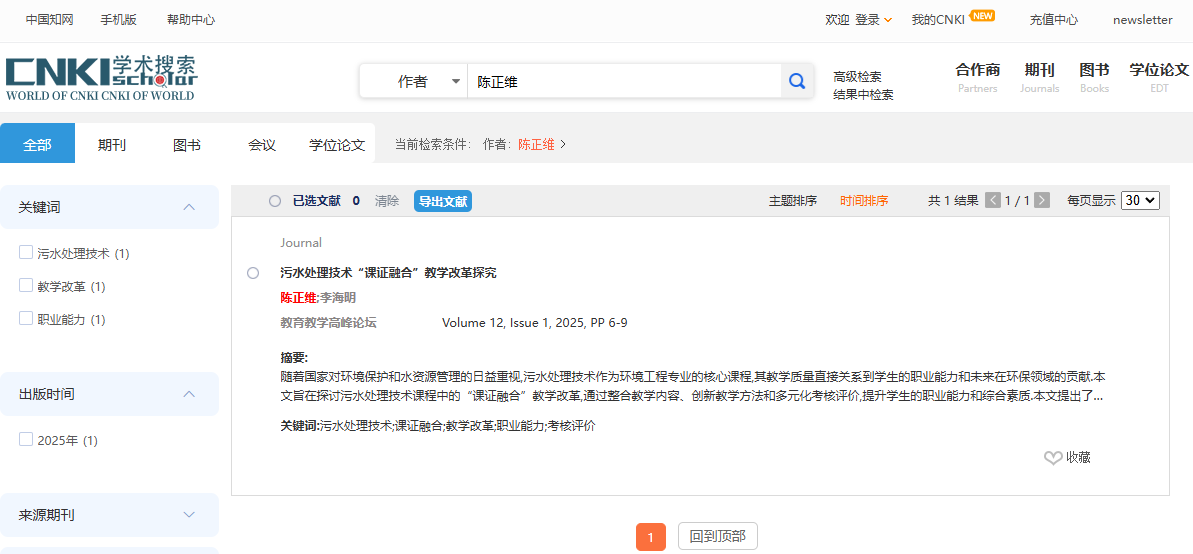Open the 登录 login dropdown arrow
This screenshot has width=1193, height=554.
888,21
